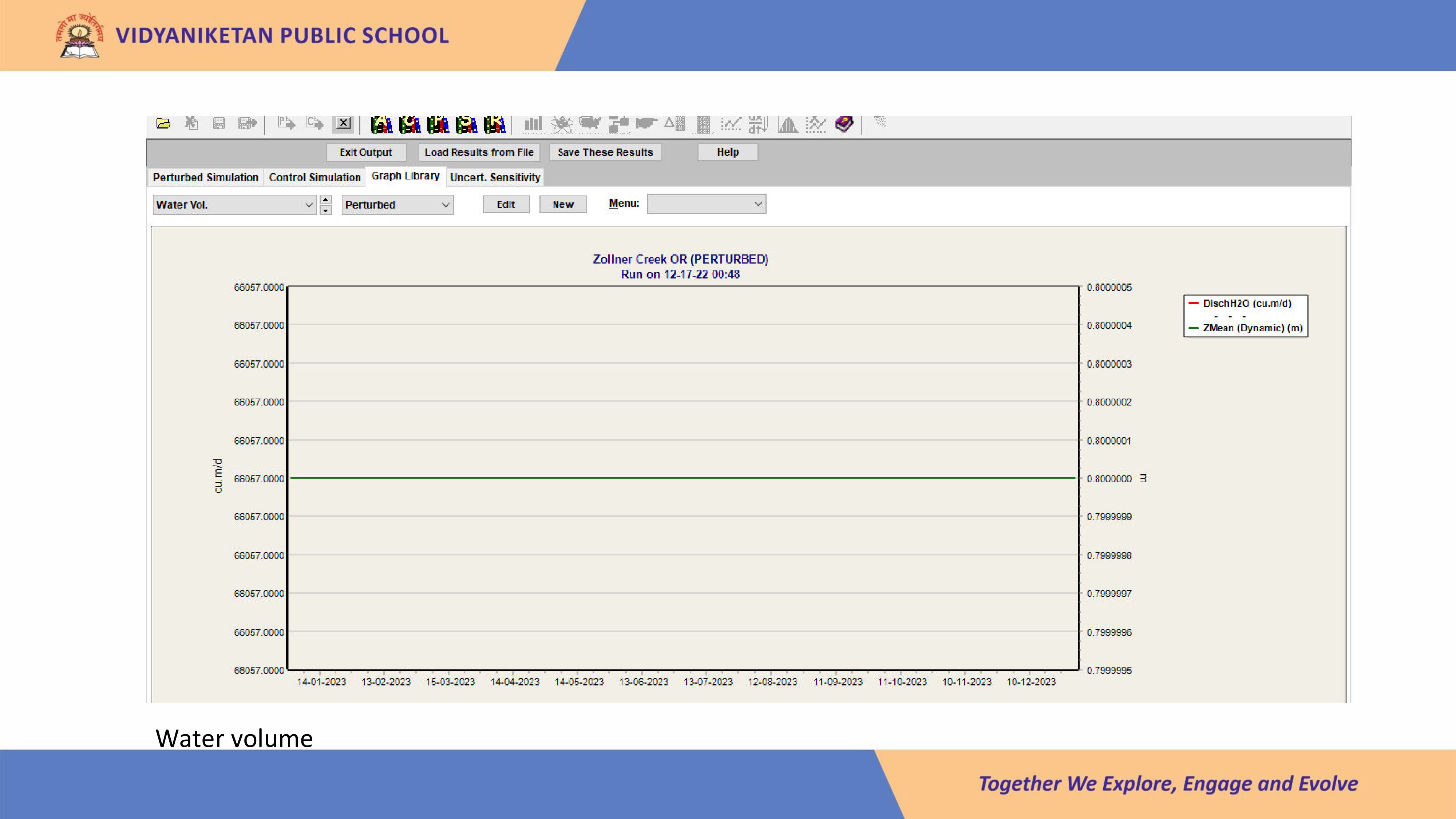Click the green ZMean legend swatch
Viewport: 1456px width, 819px height.
[1194, 328]
